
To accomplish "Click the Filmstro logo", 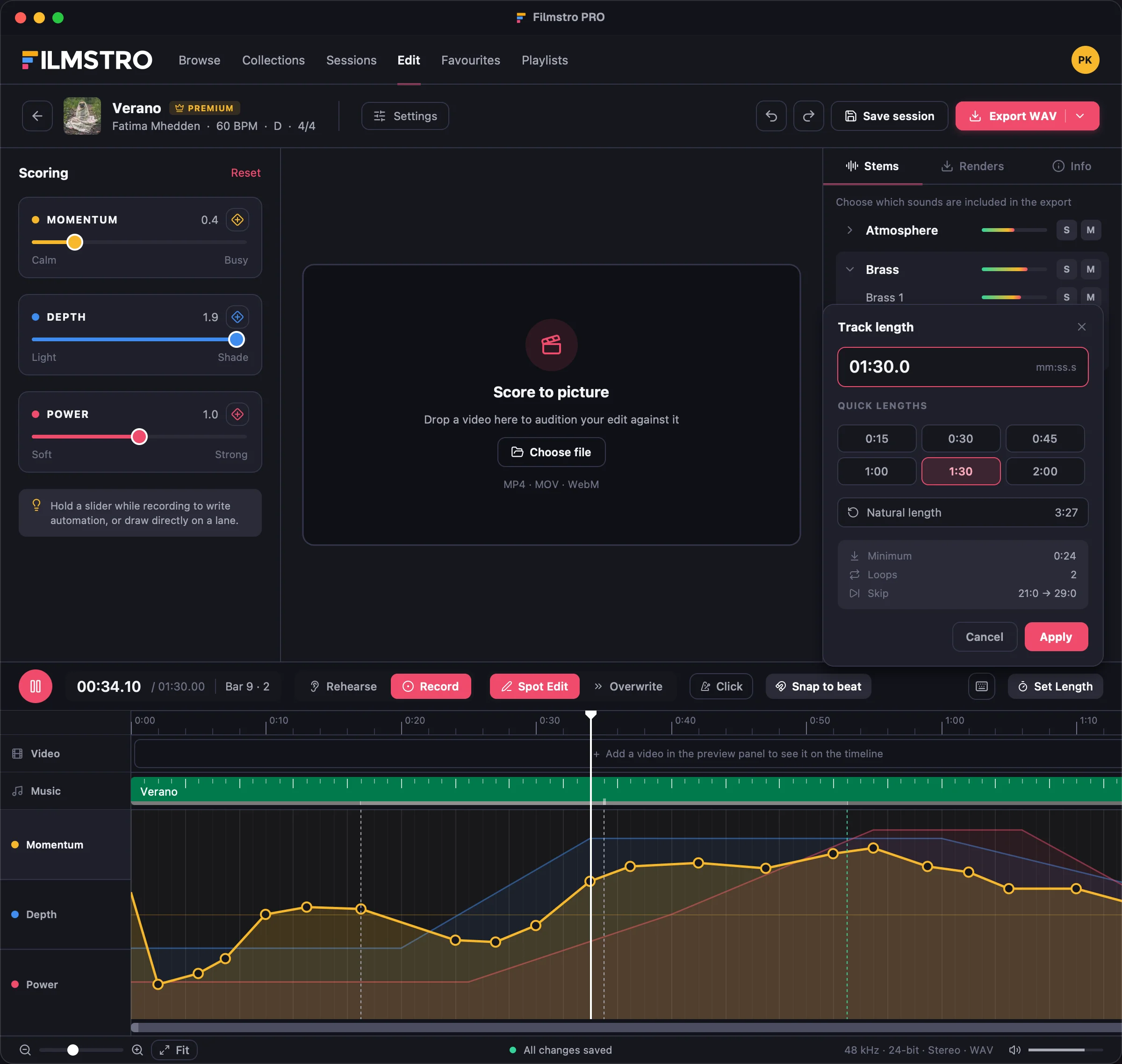I will pos(87,60).
